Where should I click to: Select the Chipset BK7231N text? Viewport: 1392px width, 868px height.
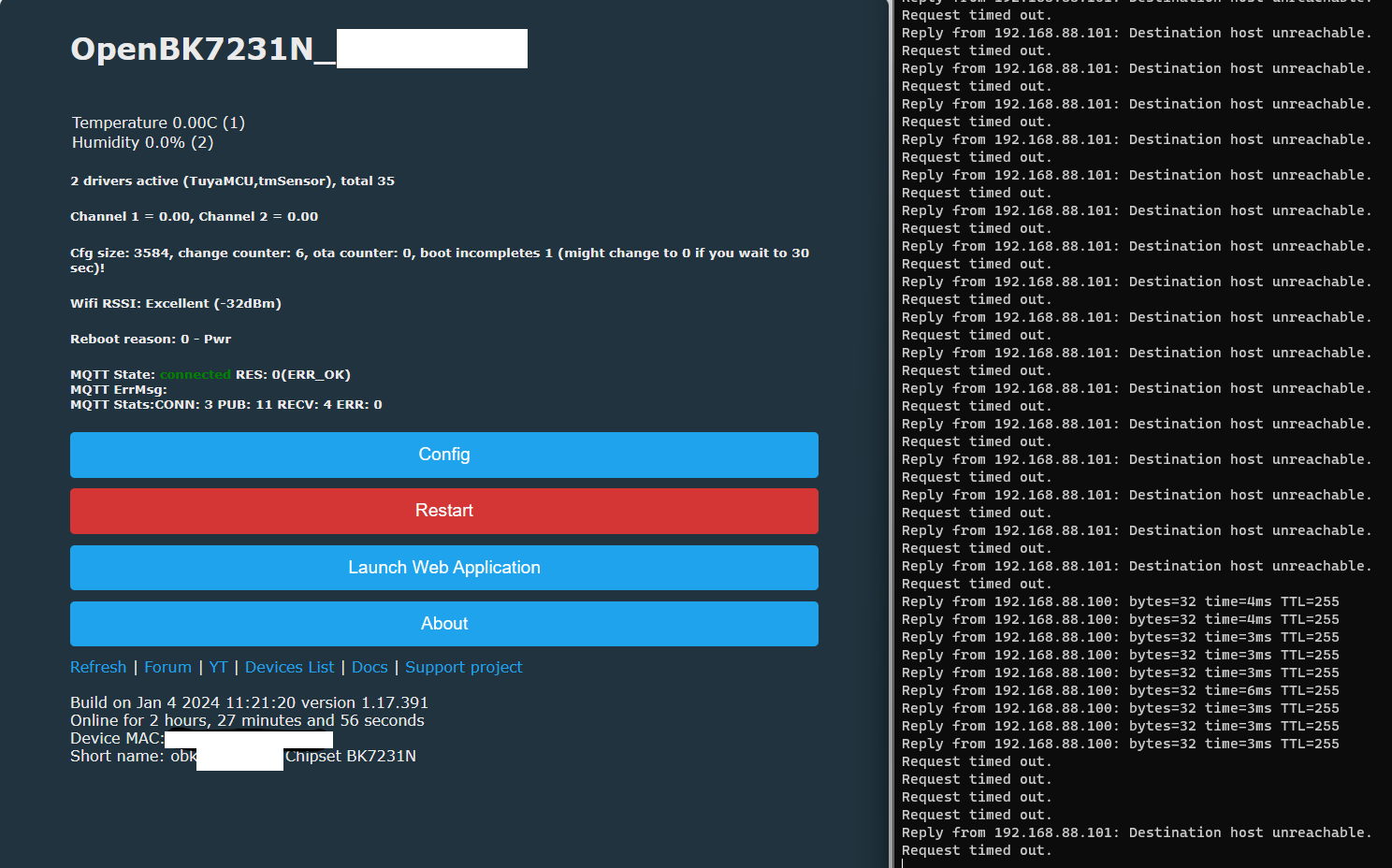pos(351,756)
